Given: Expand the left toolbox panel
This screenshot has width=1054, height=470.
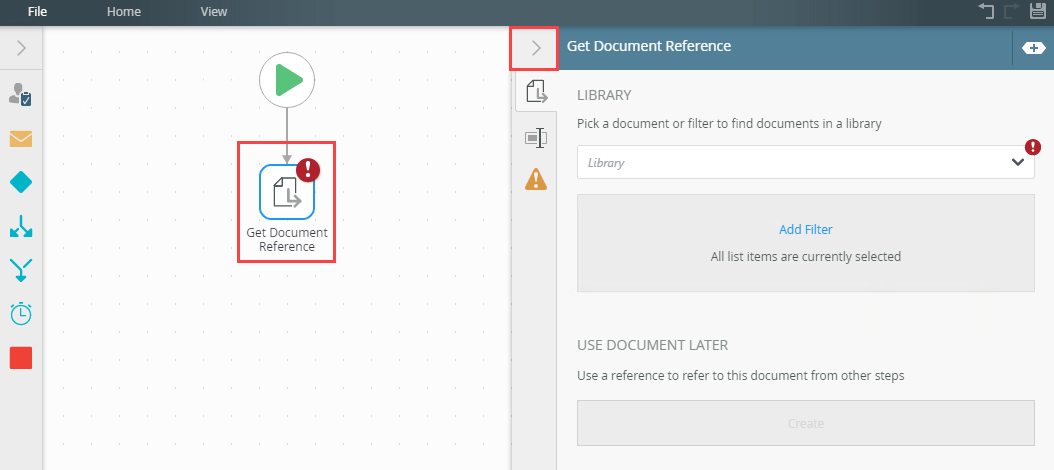Looking at the screenshot, I should pyautogui.click(x=22, y=47).
